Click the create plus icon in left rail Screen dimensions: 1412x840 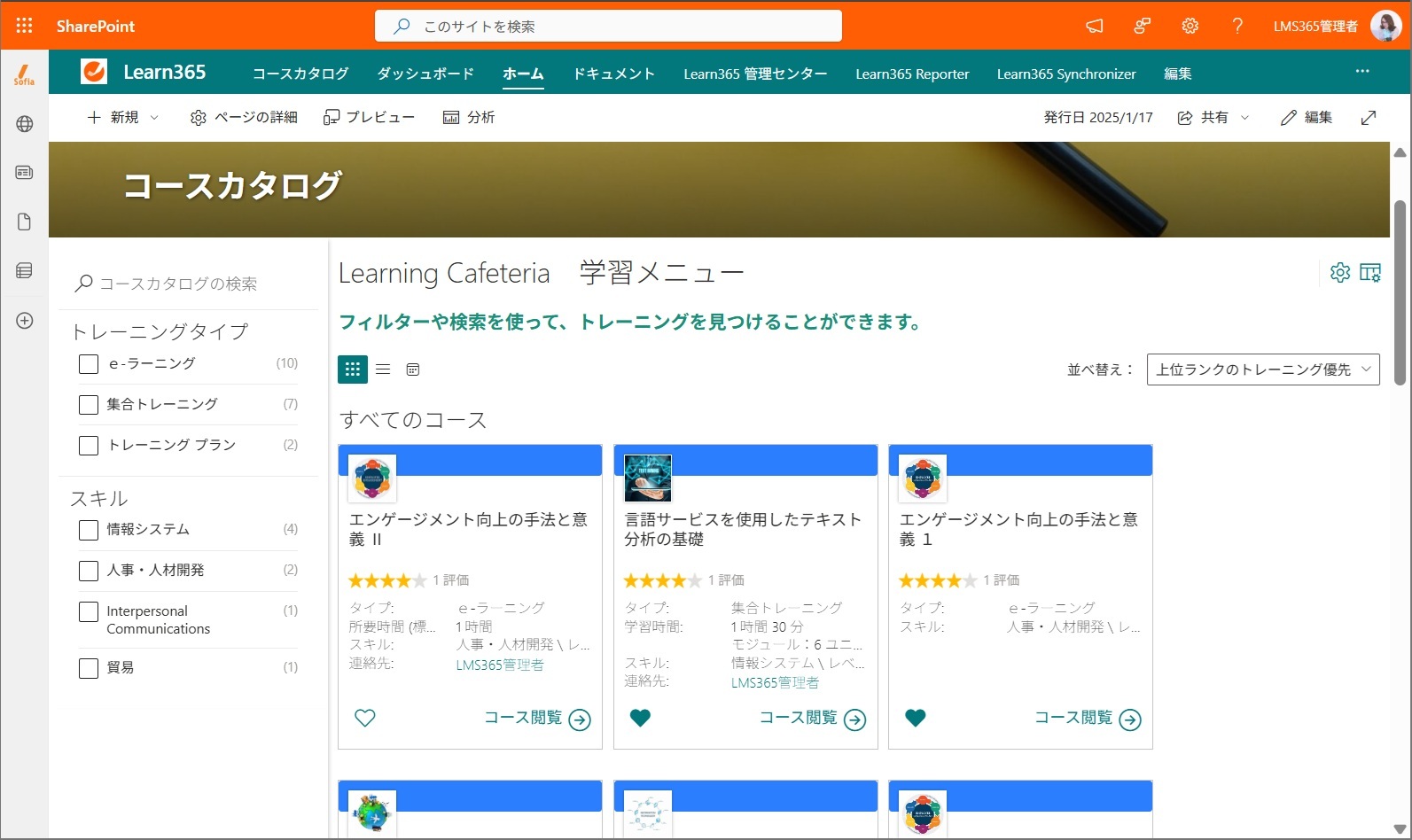pos(25,320)
